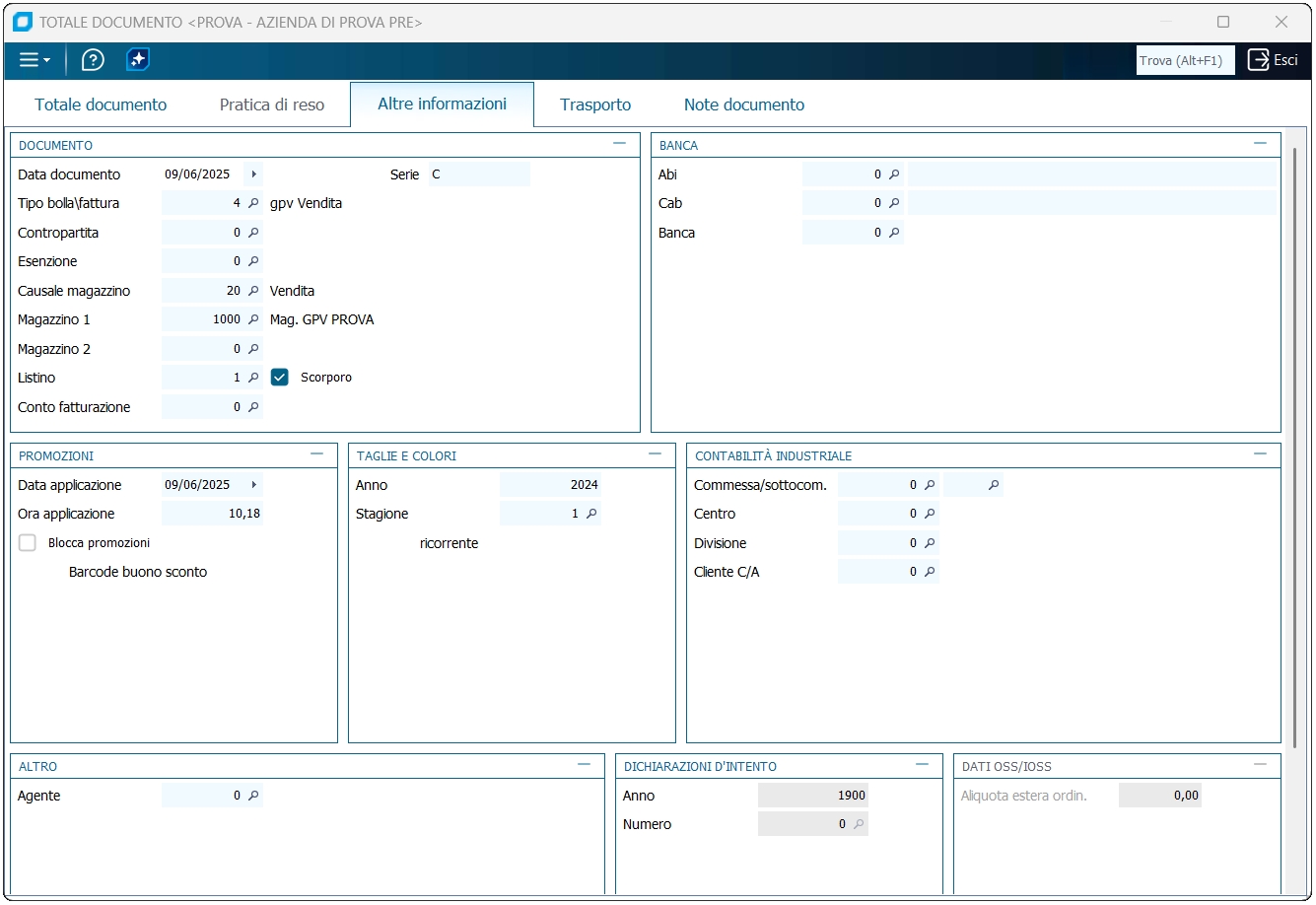The width and height of the screenshot is (1316, 905).
Task: Enable the Blocca promozioni checkbox
Action: pos(28,543)
